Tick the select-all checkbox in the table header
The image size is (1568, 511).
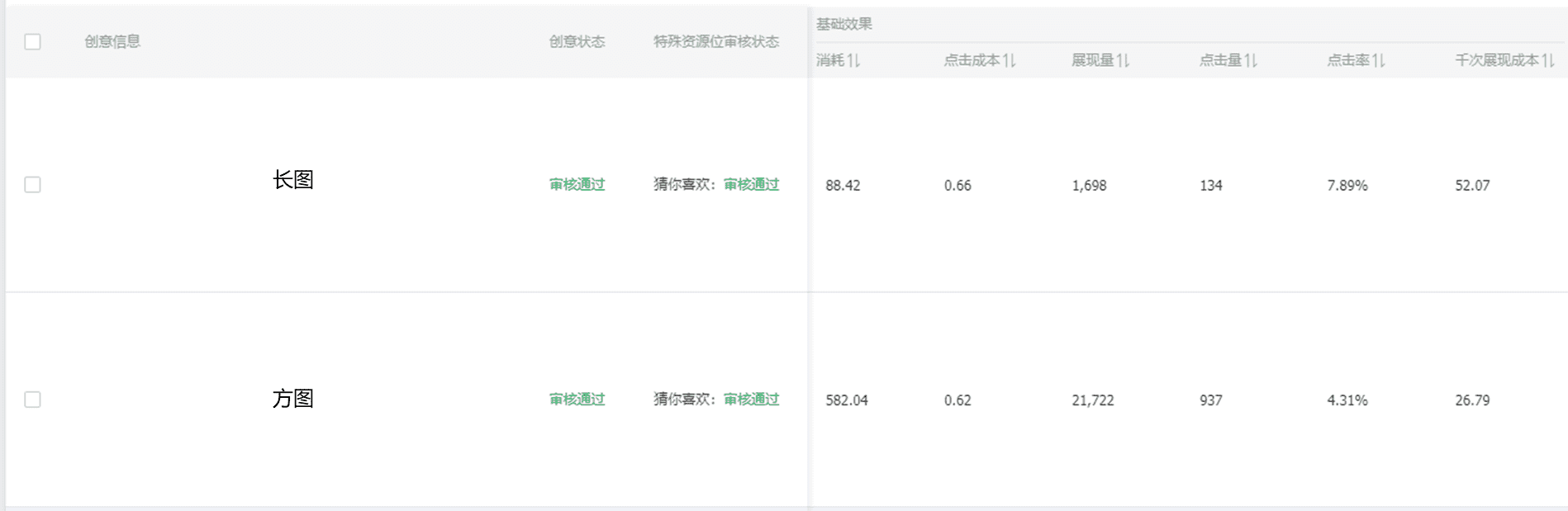click(32, 41)
